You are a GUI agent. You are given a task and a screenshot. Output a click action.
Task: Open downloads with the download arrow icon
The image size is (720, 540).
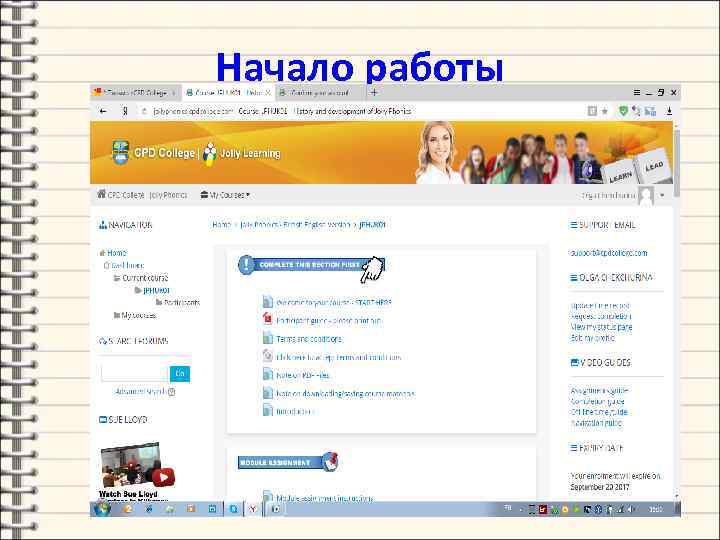(669, 111)
